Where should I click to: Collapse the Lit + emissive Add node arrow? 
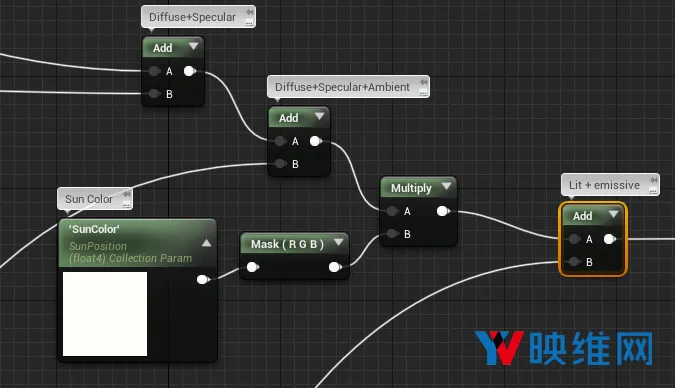point(613,214)
